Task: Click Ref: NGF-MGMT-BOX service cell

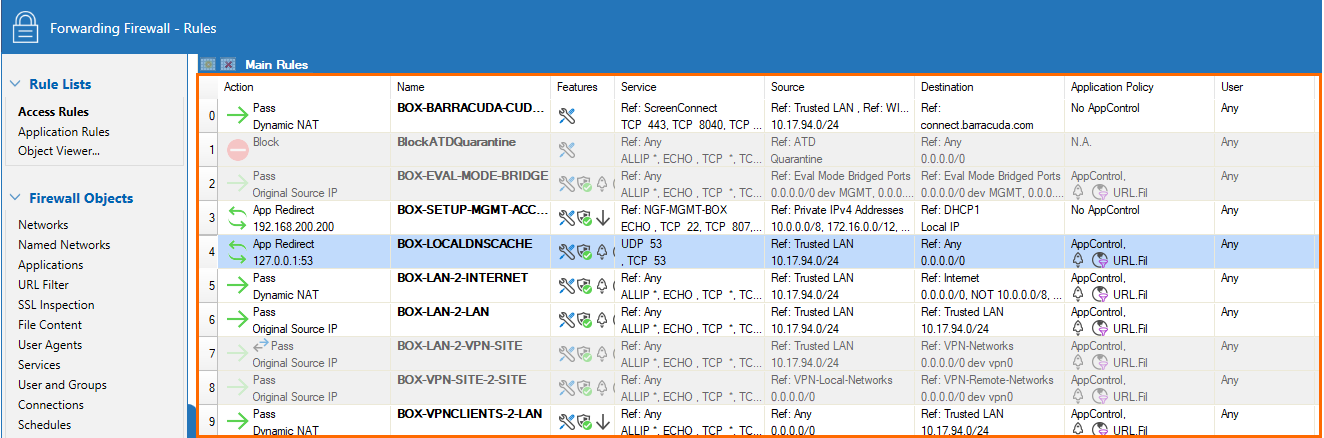Action: point(674,210)
